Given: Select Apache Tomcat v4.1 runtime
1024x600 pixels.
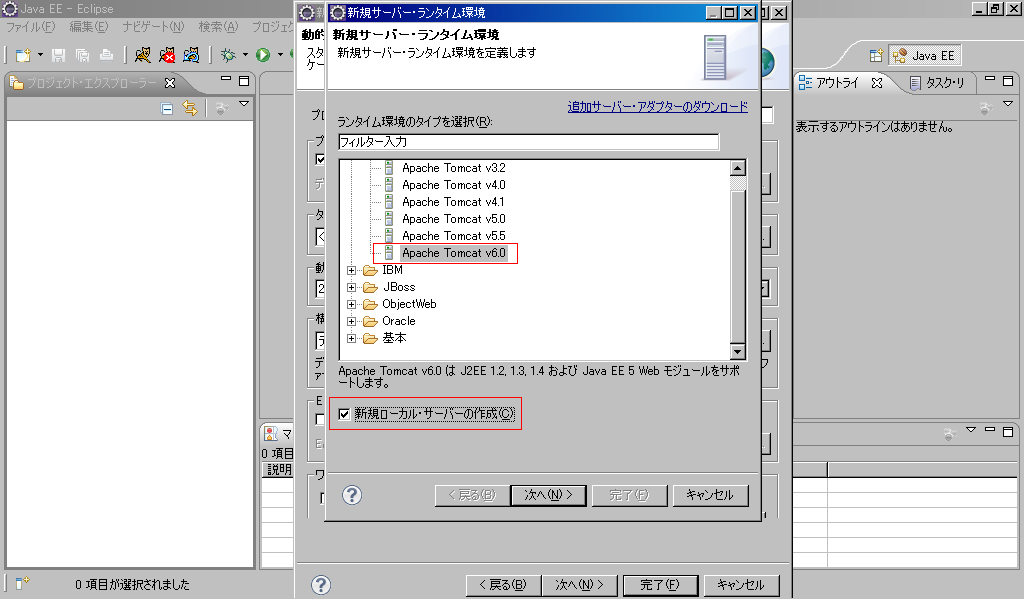Looking at the screenshot, I should [x=453, y=202].
